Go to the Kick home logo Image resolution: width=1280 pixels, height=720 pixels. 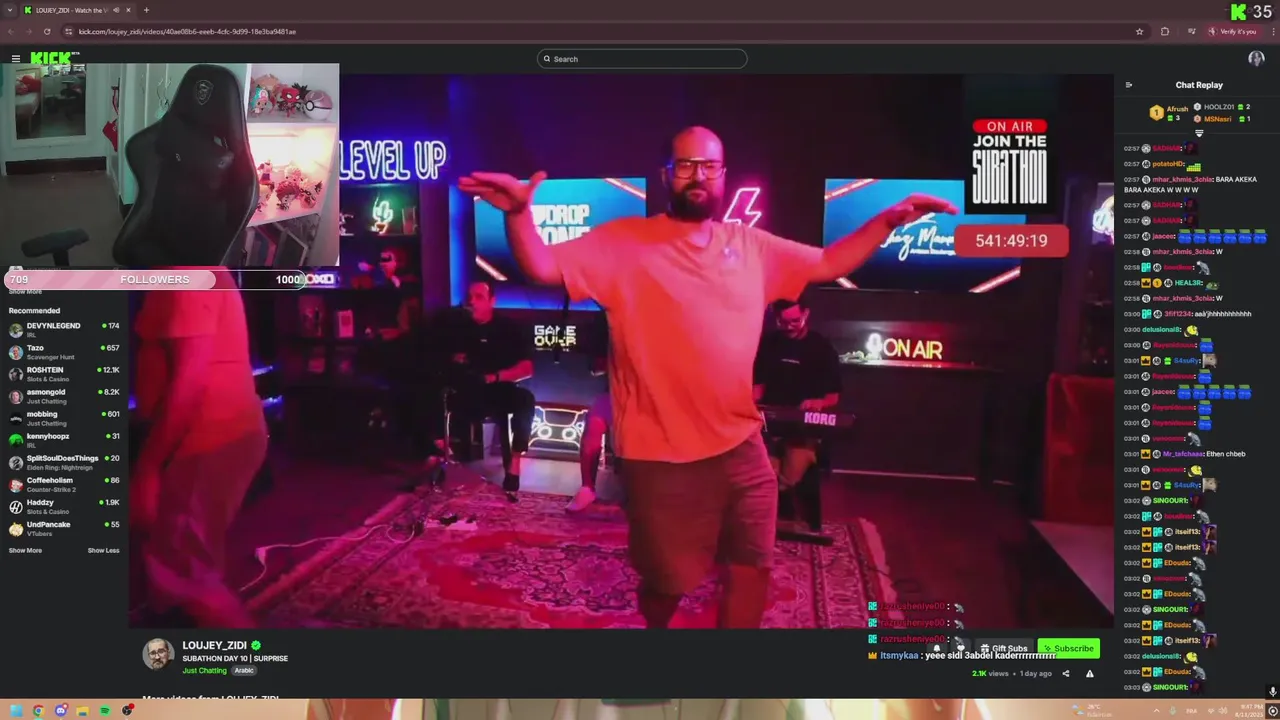[53, 59]
